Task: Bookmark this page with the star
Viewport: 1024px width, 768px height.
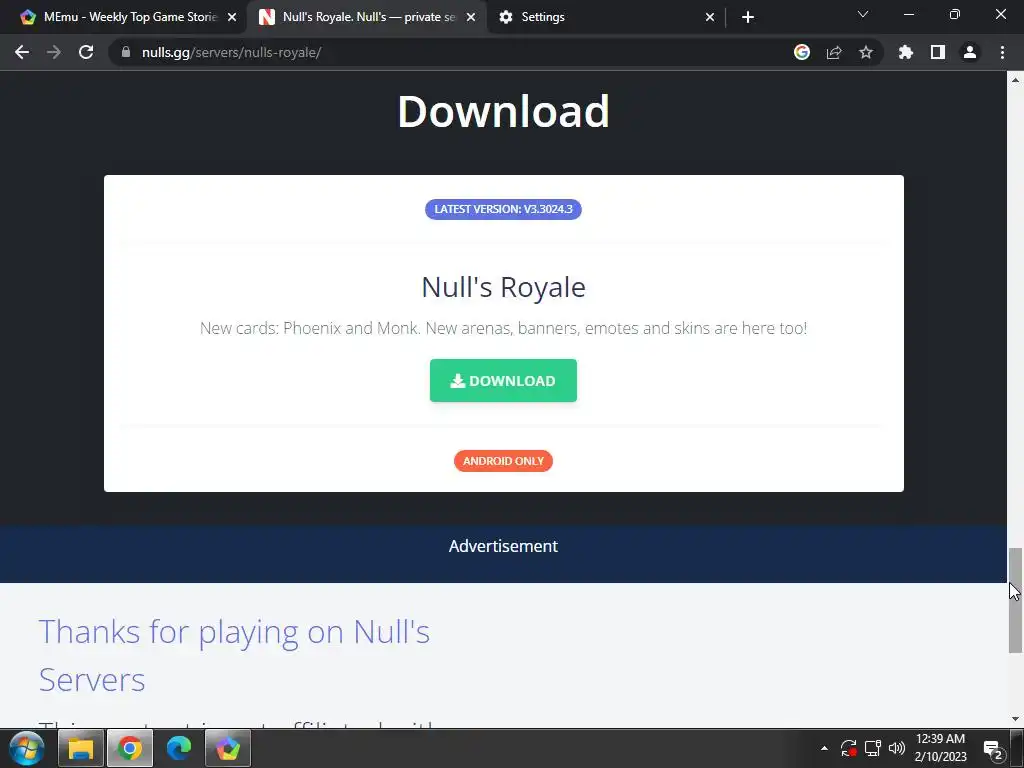Action: click(x=866, y=52)
